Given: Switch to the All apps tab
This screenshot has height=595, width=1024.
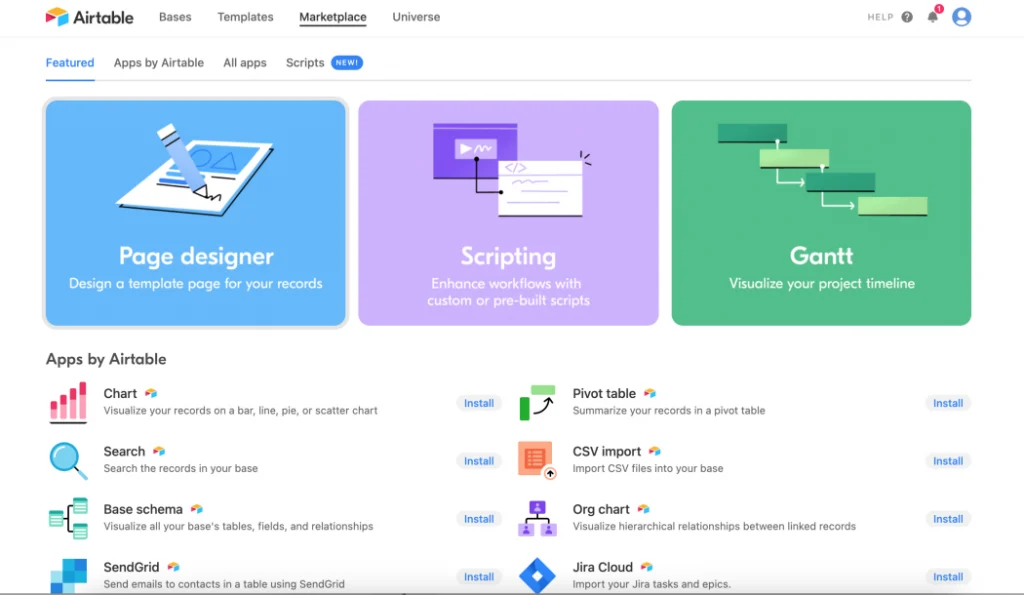Looking at the screenshot, I should click(x=245, y=63).
